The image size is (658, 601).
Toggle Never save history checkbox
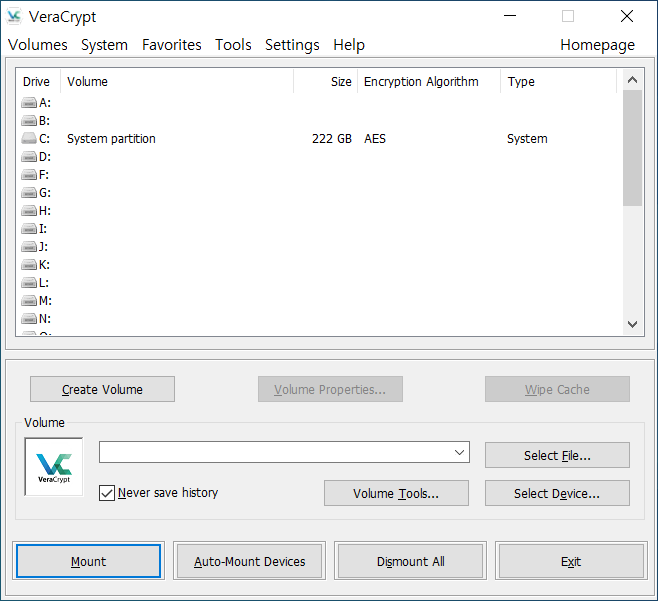tap(107, 493)
